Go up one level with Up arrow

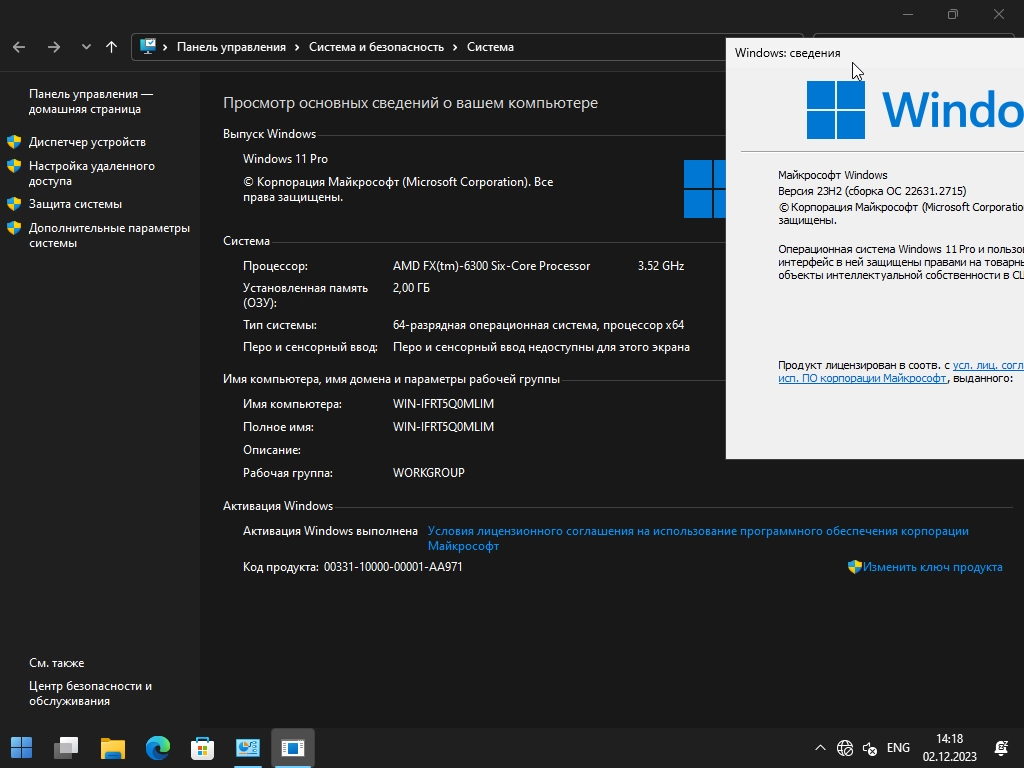point(111,47)
